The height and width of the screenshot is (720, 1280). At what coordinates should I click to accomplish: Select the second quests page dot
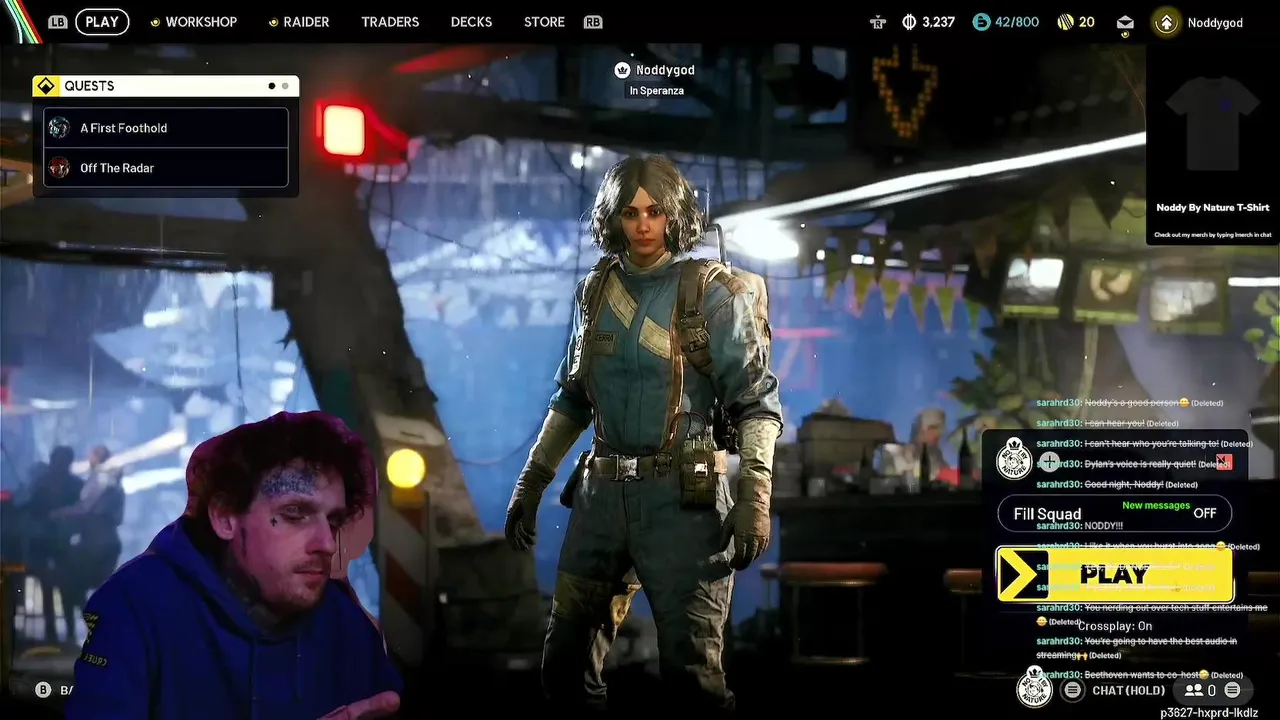pyautogui.click(x=285, y=86)
